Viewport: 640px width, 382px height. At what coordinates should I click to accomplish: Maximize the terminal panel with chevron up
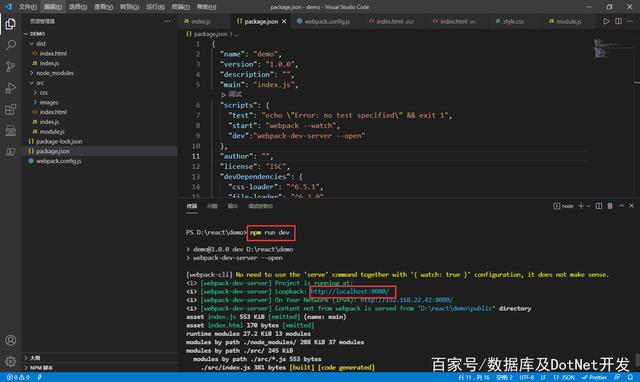[x=621, y=206]
